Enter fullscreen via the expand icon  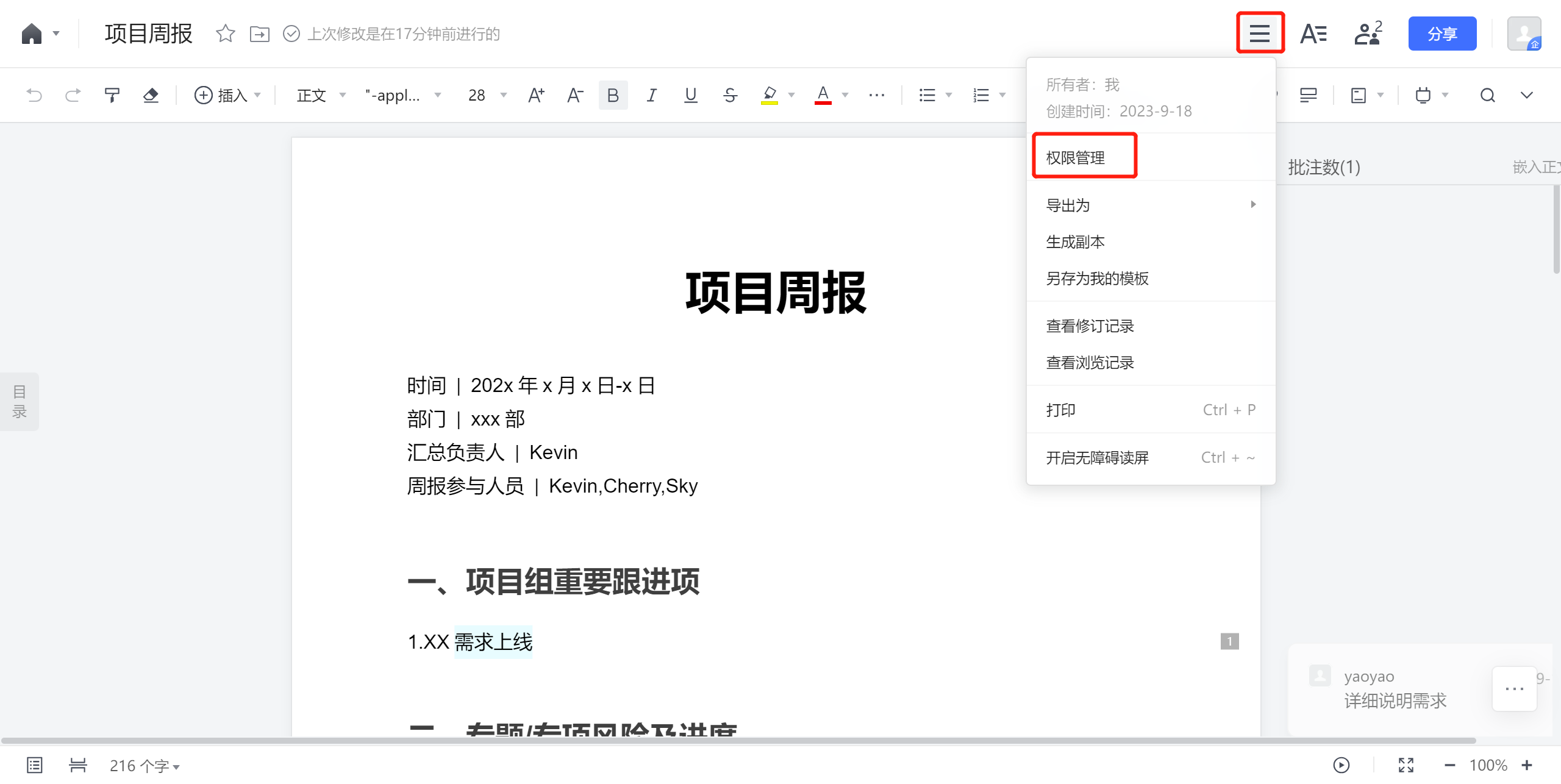pos(1406,765)
